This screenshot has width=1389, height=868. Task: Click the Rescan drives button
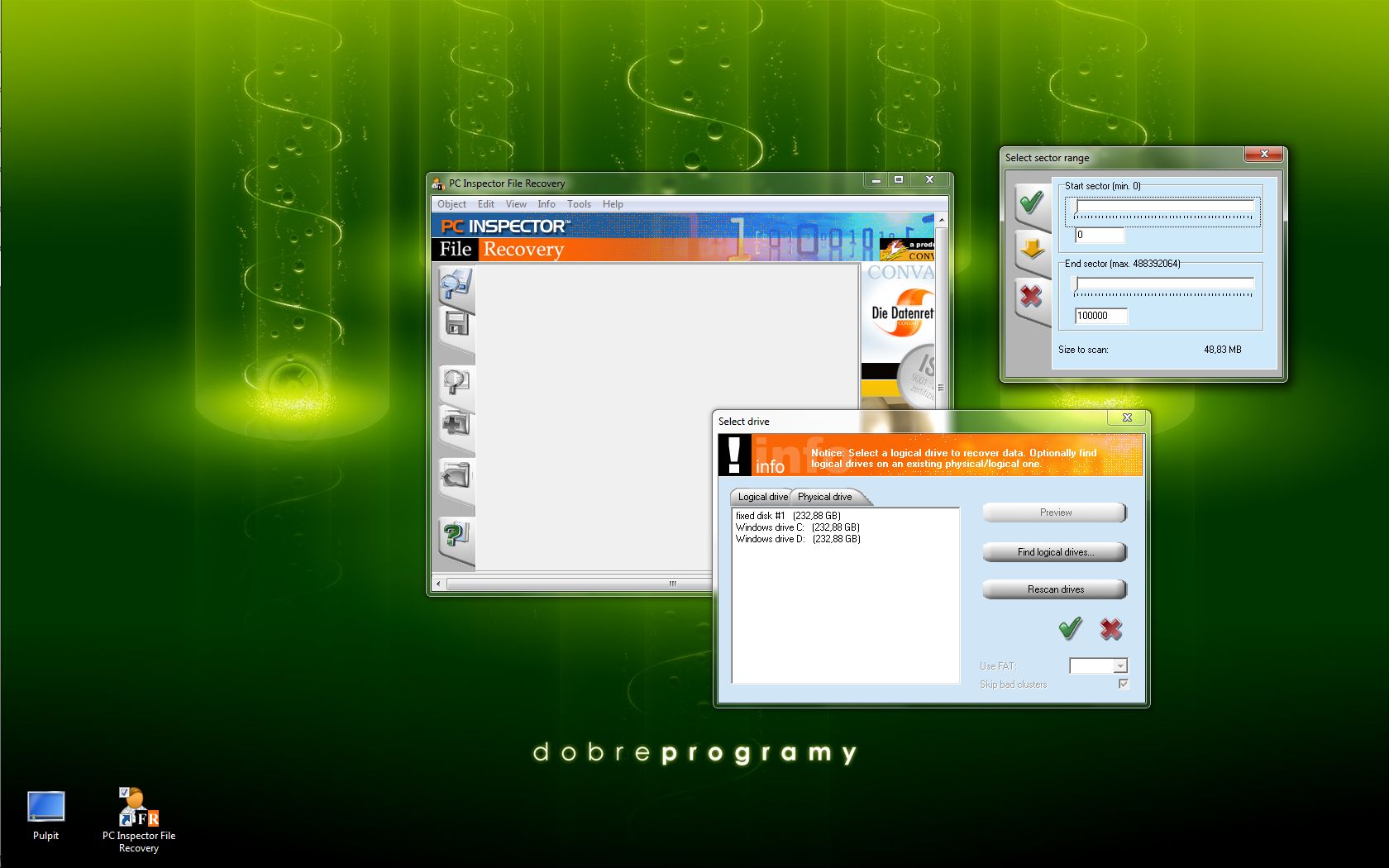[x=1055, y=589]
